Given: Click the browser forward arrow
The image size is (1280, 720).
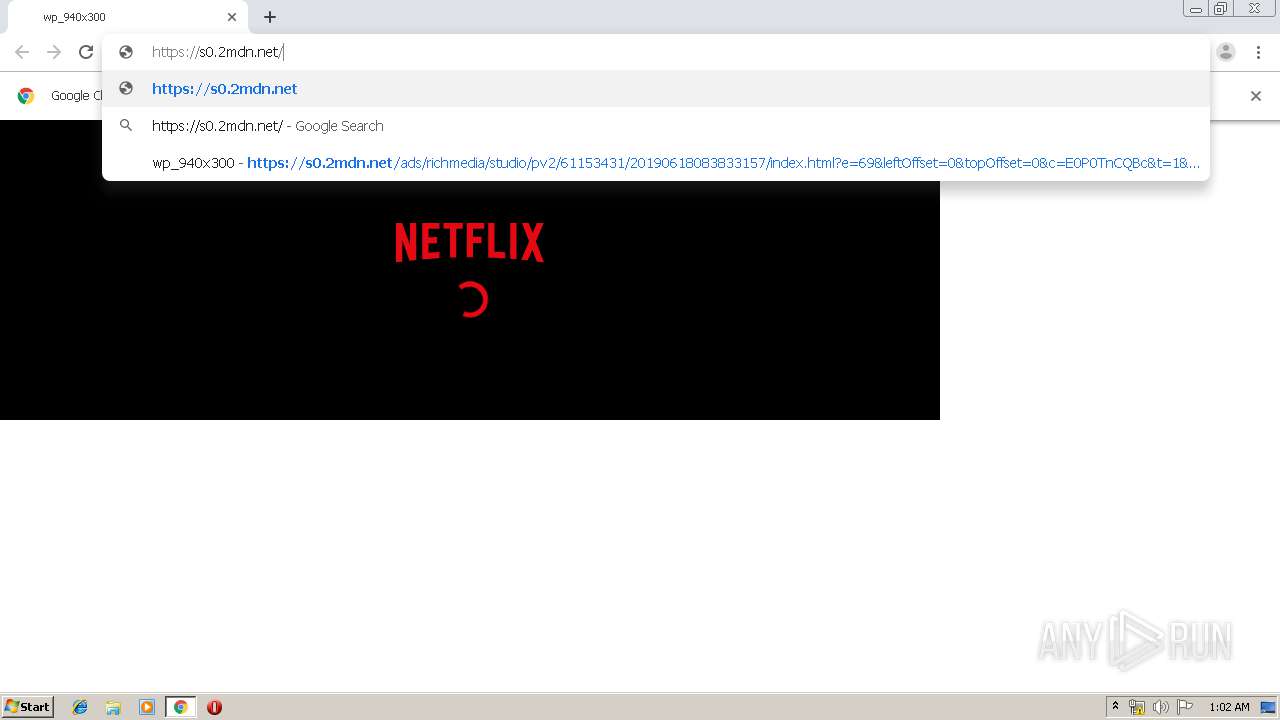Looking at the screenshot, I should click(54, 52).
